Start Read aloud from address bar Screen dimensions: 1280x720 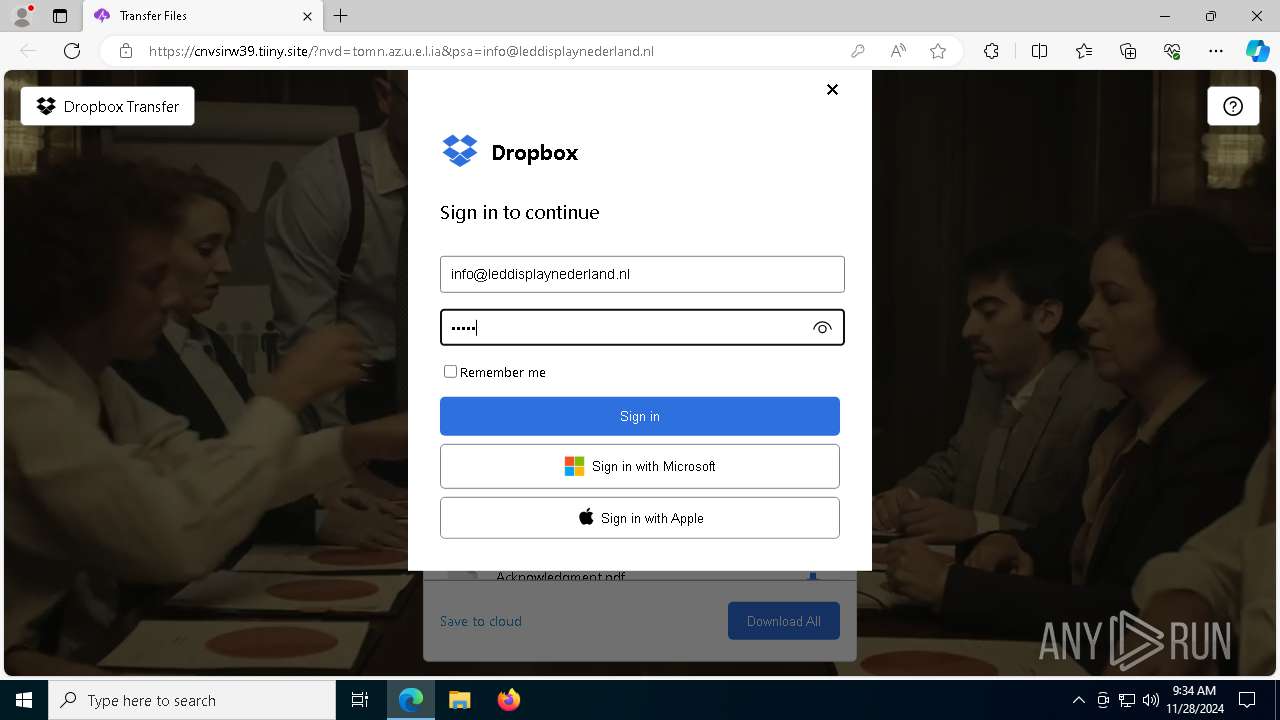pos(898,51)
